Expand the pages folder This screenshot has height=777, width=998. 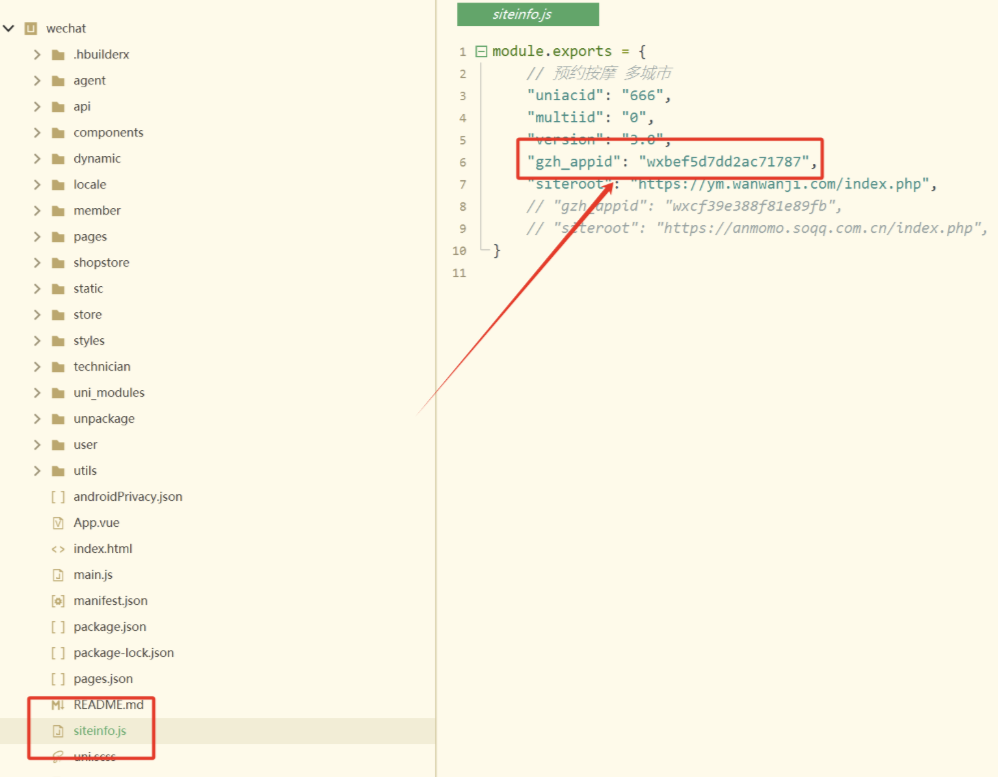click(37, 237)
